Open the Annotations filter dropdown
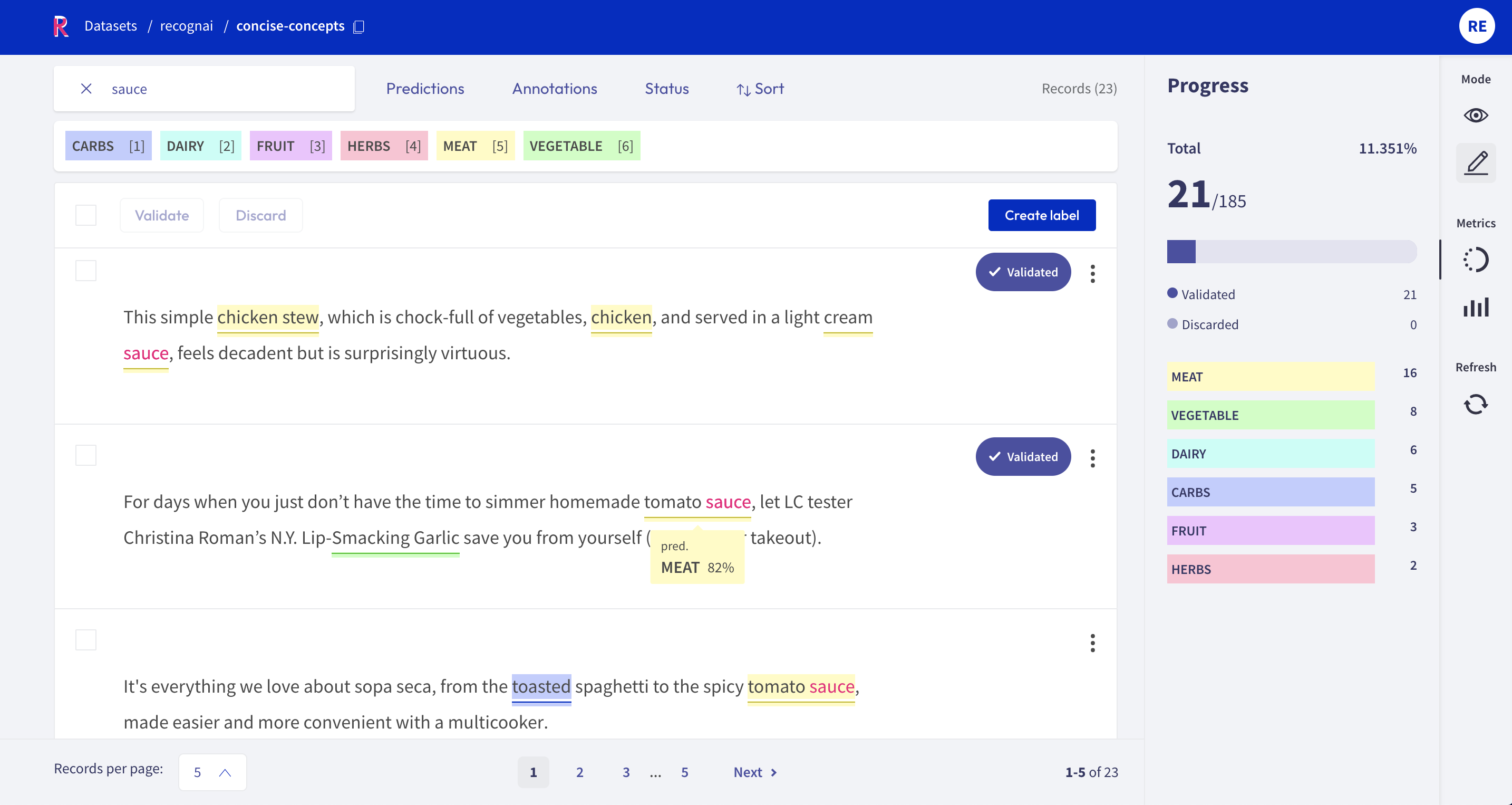This screenshot has height=805, width=1512. tap(554, 89)
